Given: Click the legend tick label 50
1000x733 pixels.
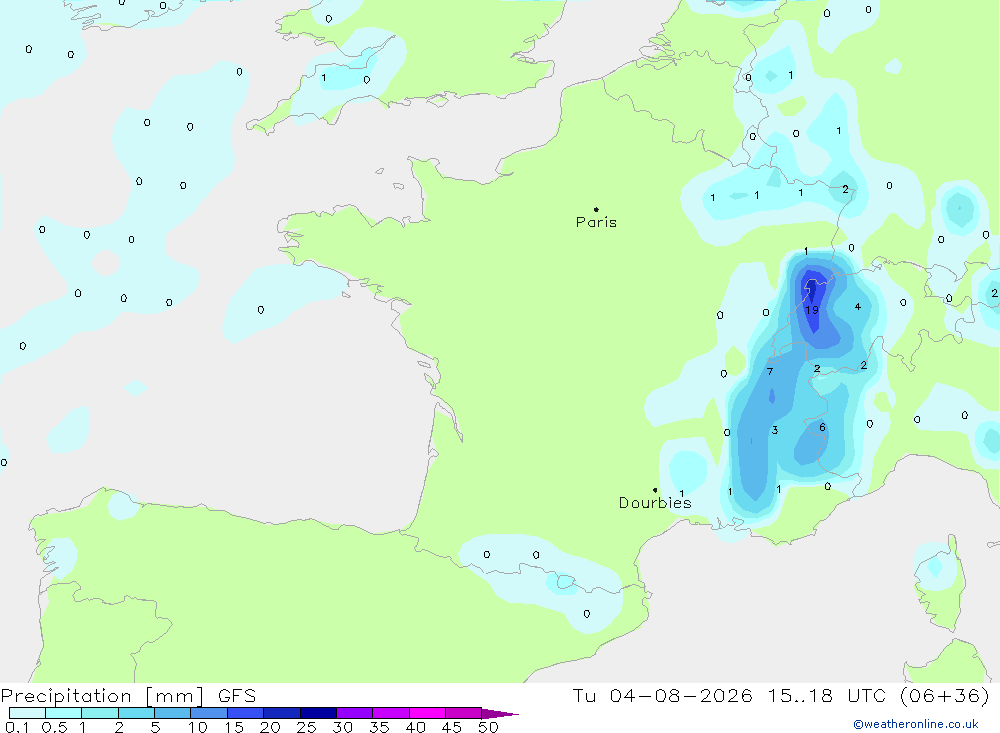Looking at the screenshot, I should pos(488,727).
